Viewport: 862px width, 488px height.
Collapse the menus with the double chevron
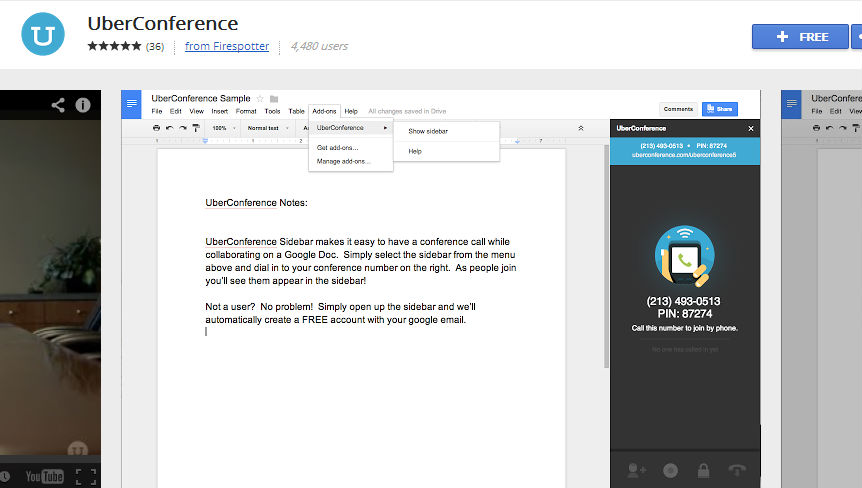coord(581,128)
